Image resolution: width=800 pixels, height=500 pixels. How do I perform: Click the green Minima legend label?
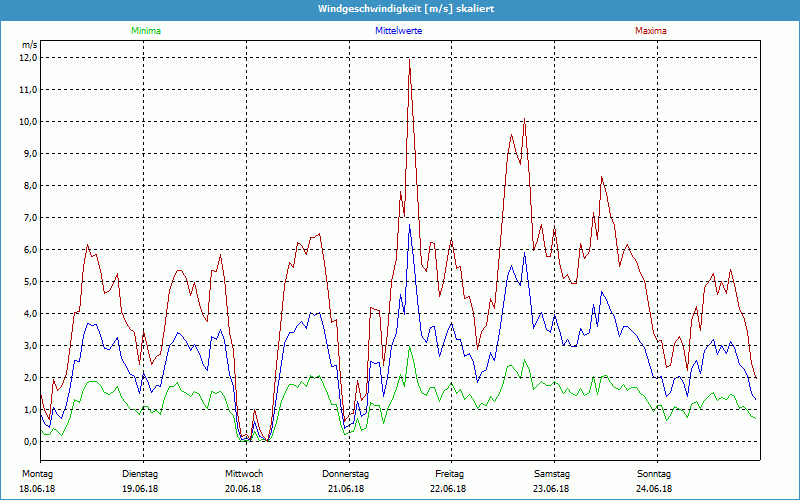pos(146,31)
